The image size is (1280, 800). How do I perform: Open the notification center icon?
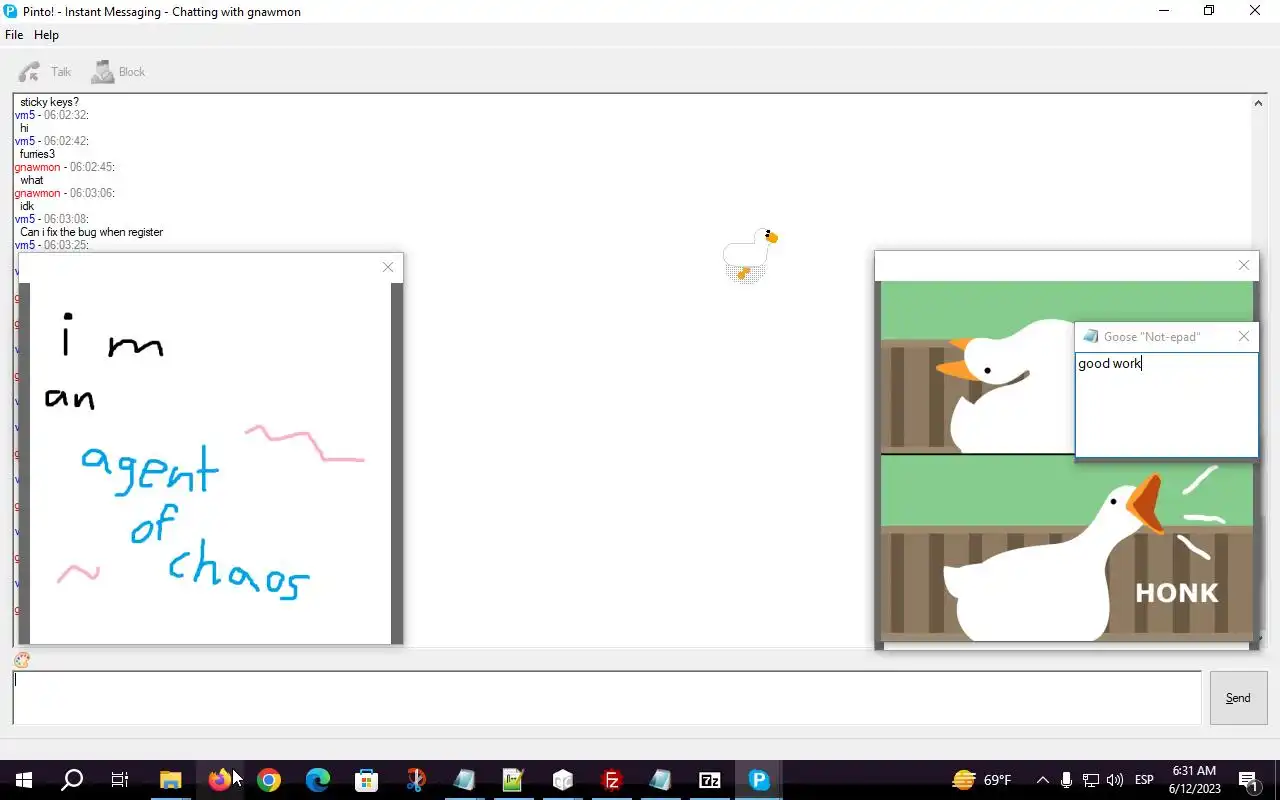(x=1249, y=780)
